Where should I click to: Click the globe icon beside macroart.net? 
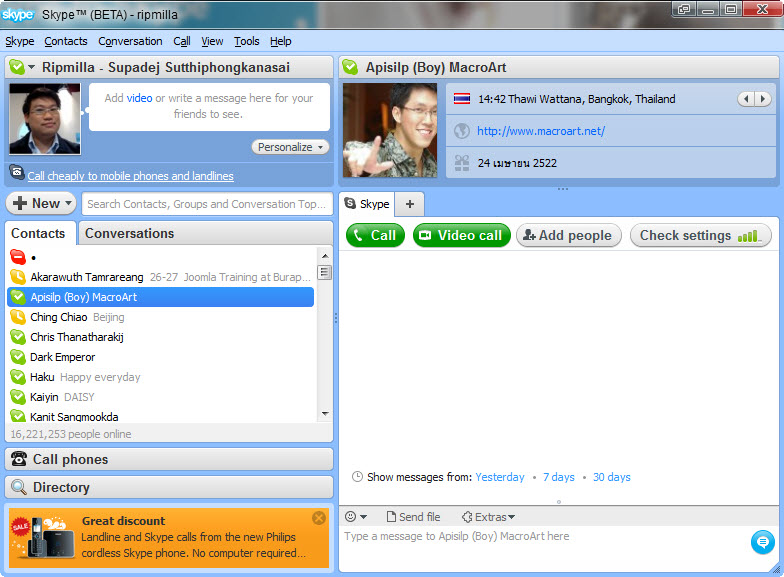(x=461, y=131)
